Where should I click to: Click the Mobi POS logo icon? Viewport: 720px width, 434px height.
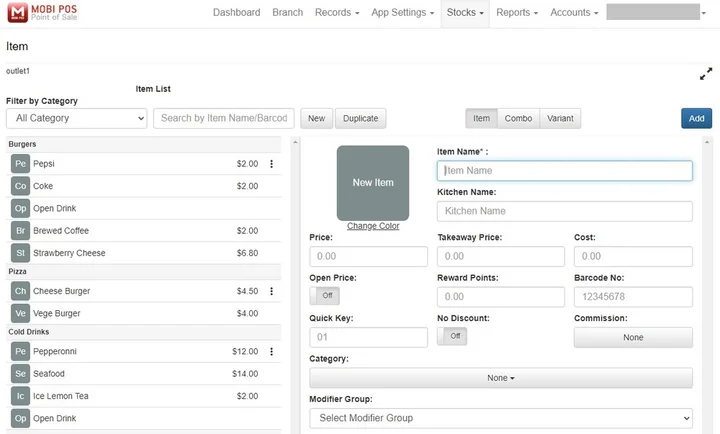tap(18, 13)
